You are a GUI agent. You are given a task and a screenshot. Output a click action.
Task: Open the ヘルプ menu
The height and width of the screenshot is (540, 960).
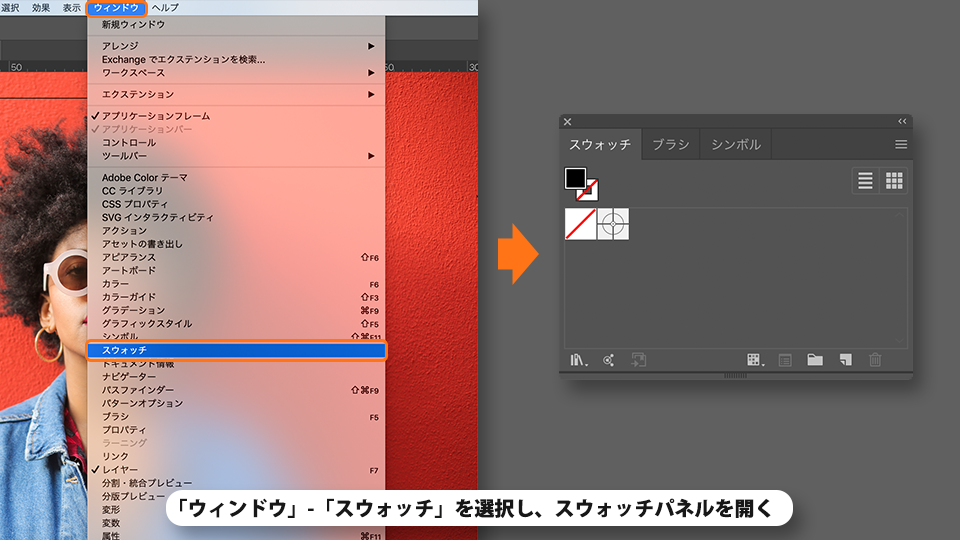coord(165,8)
